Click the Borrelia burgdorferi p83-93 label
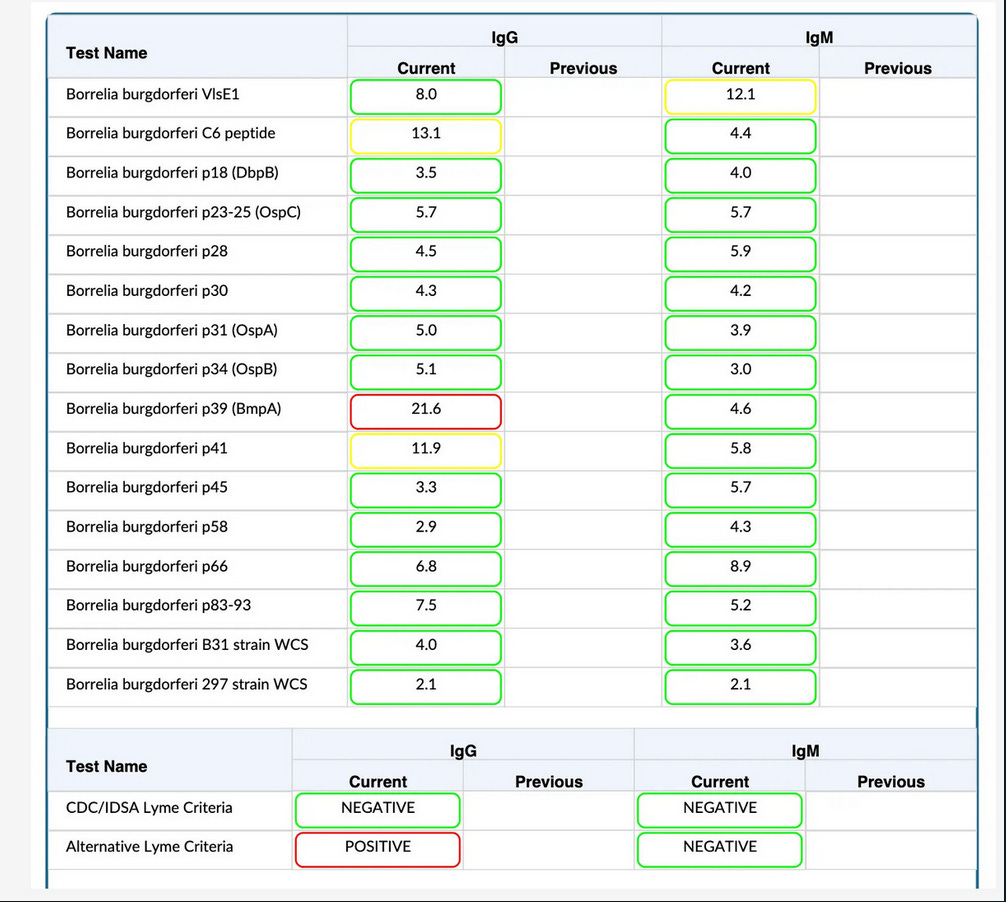This screenshot has height=902, width=1006. click(158, 606)
